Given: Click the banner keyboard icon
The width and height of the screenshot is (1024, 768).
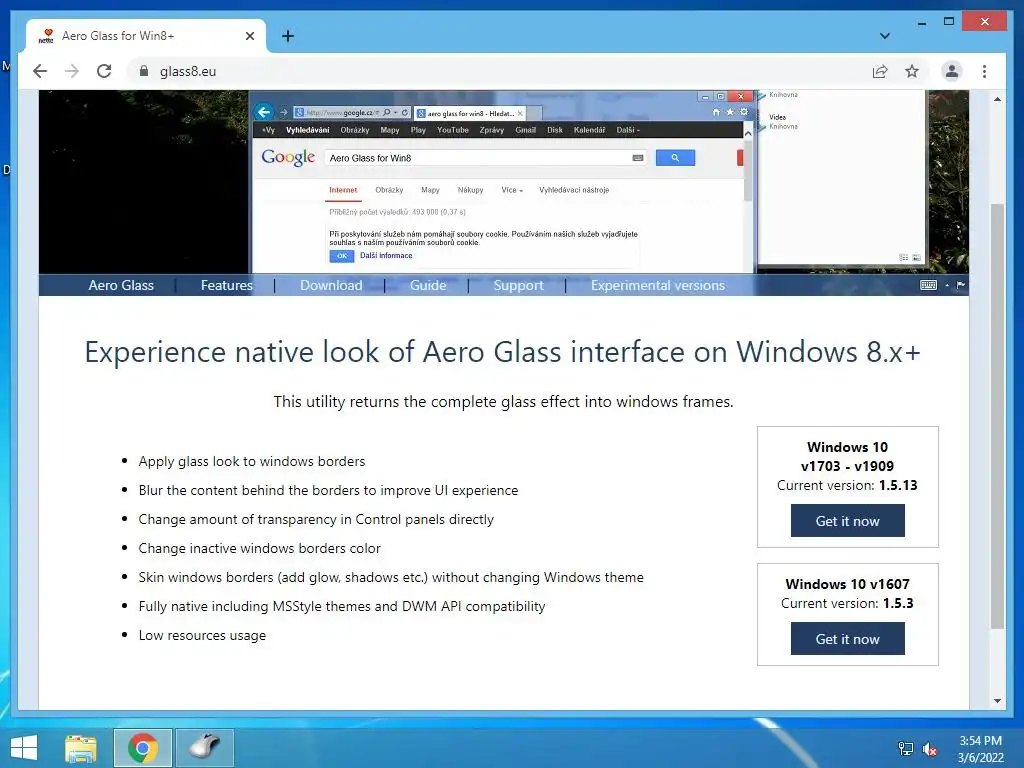Looking at the screenshot, I should tap(928, 285).
